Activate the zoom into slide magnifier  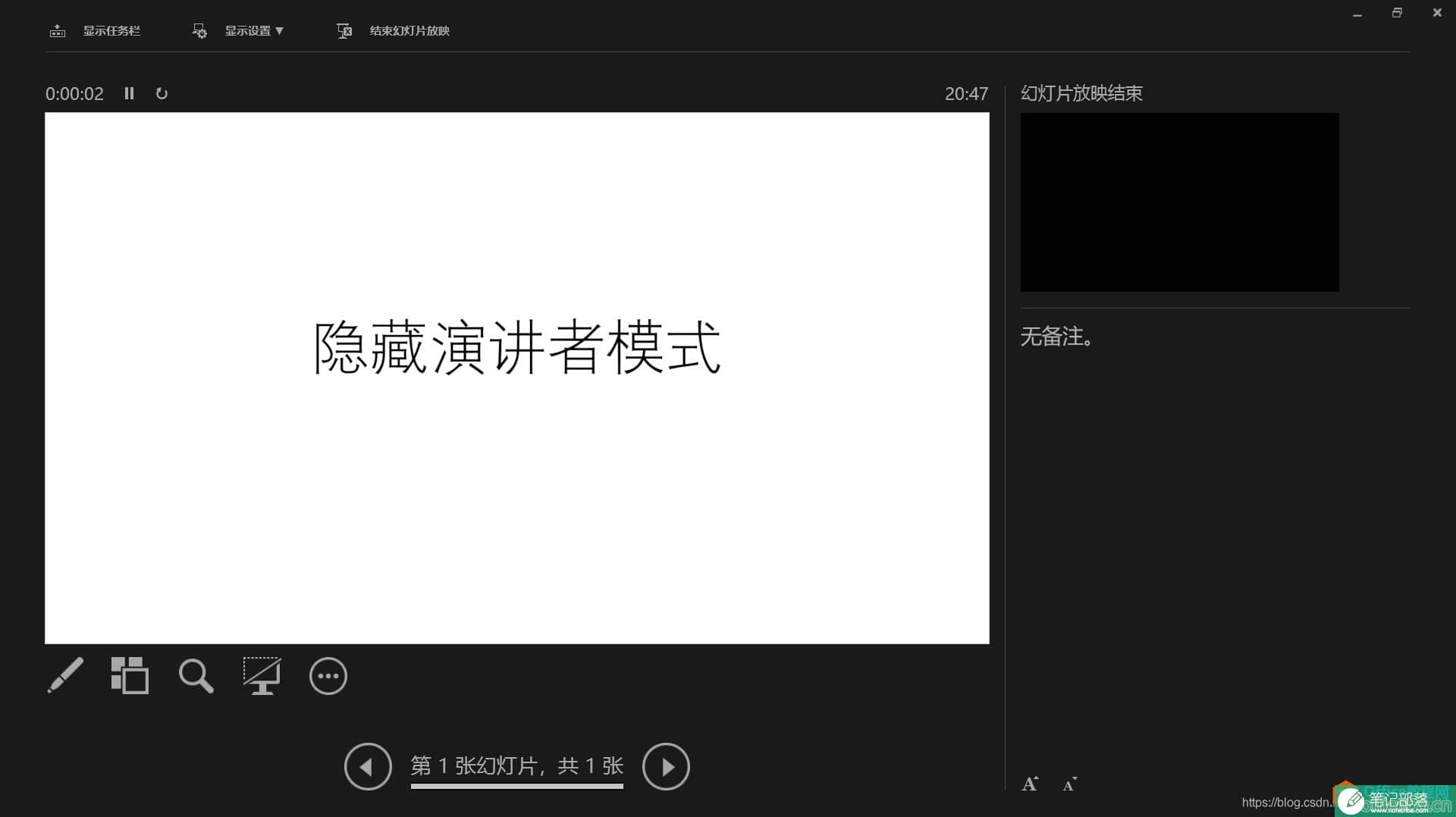(x=196, y=675)
